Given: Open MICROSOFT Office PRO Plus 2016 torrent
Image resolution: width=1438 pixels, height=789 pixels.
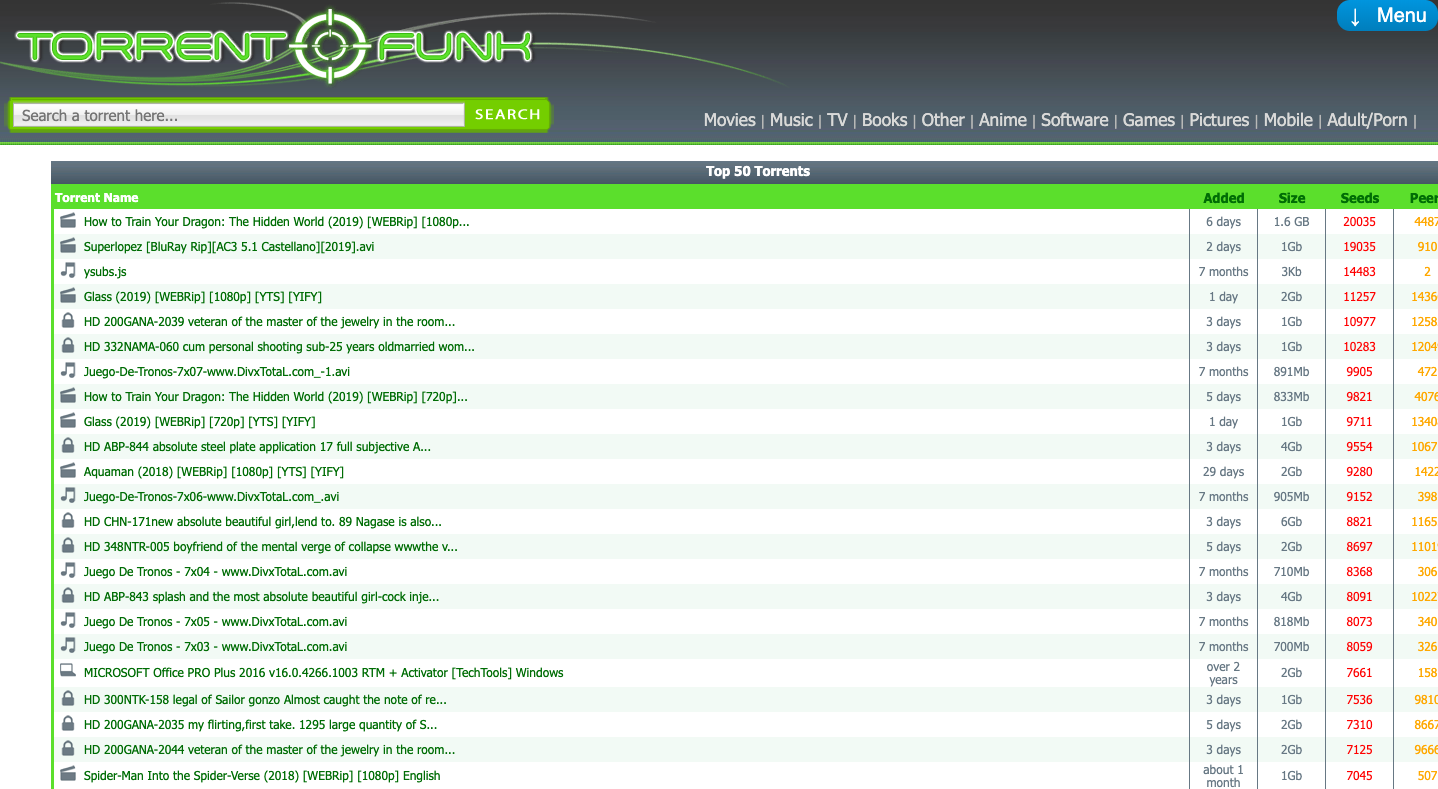Looking at the screenshot, I should [x=324, y=673].
